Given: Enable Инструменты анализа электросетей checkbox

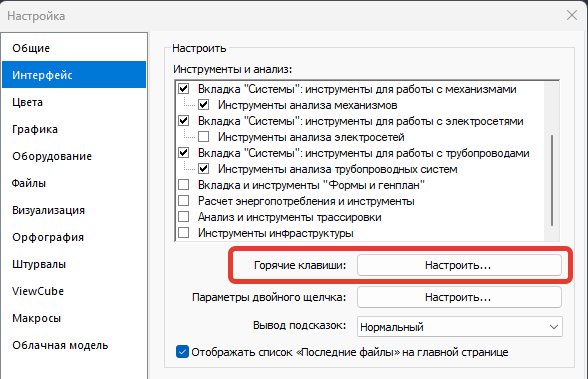Looking at the screenshot, I should point(204,137).
